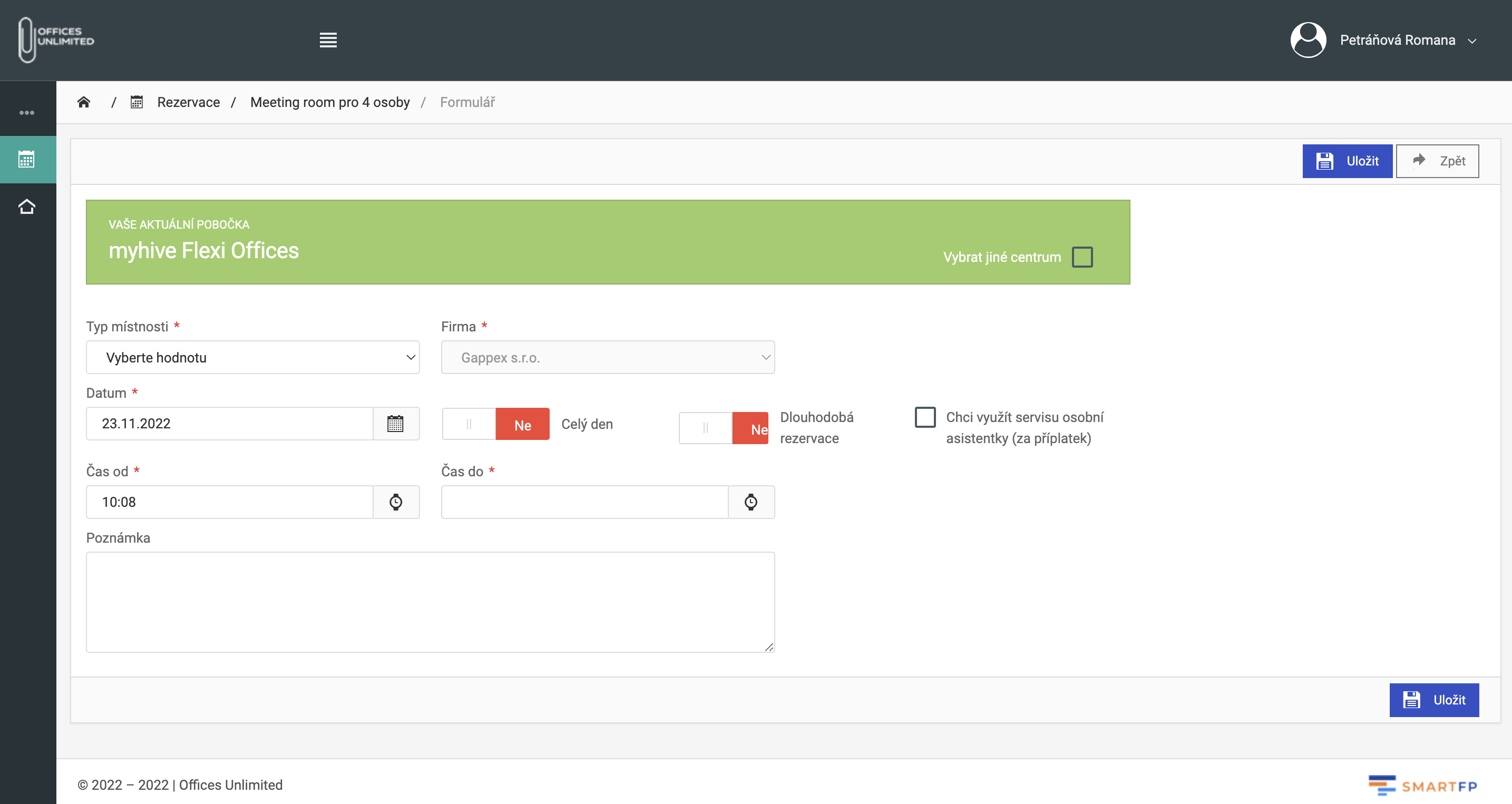Expand the Typ místnosti dropdown
The image size is (1512, 804).
[x=252, y=357]
